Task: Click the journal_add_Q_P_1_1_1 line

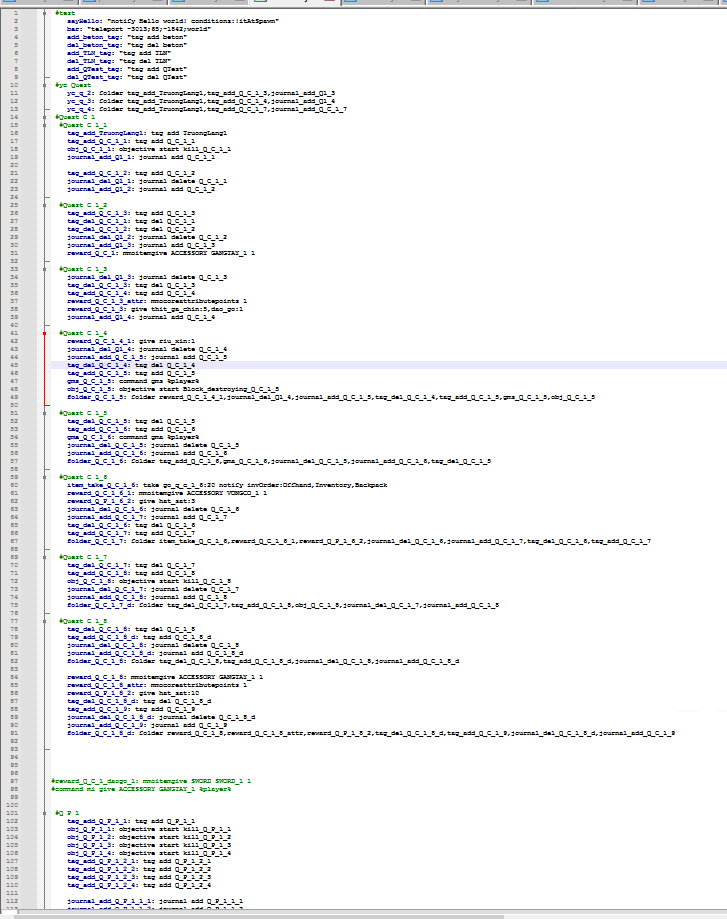Action: (155, 901)
